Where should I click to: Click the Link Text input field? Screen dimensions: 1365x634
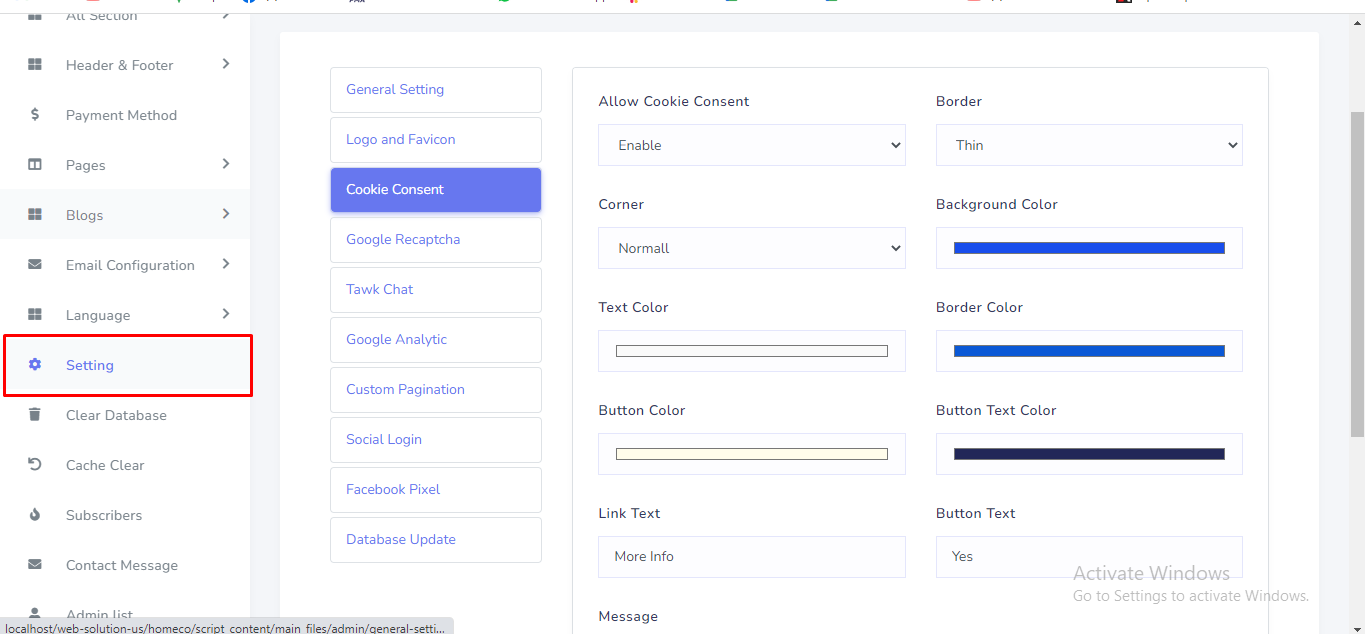751,557
